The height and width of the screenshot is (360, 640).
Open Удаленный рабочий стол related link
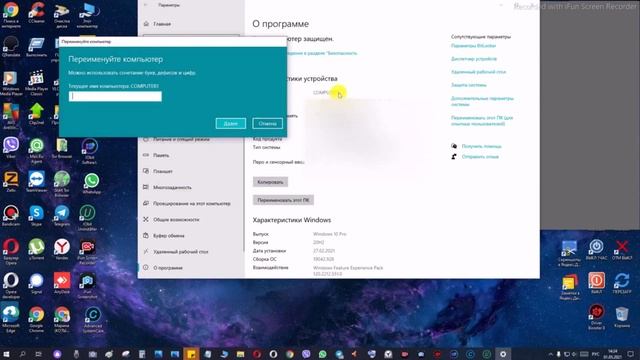[478, 72]
